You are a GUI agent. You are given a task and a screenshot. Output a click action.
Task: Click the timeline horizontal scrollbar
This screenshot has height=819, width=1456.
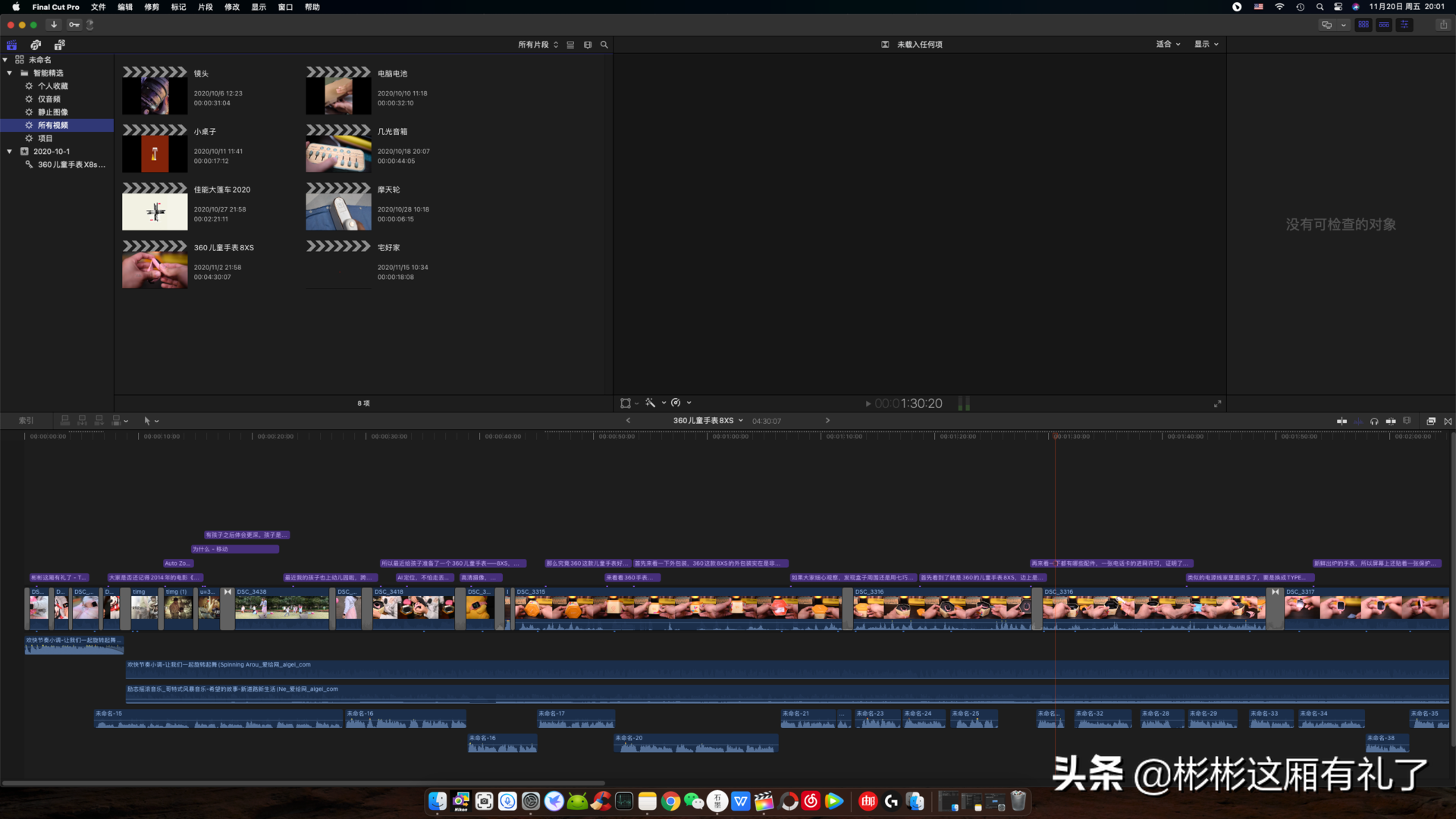(303, 783)
